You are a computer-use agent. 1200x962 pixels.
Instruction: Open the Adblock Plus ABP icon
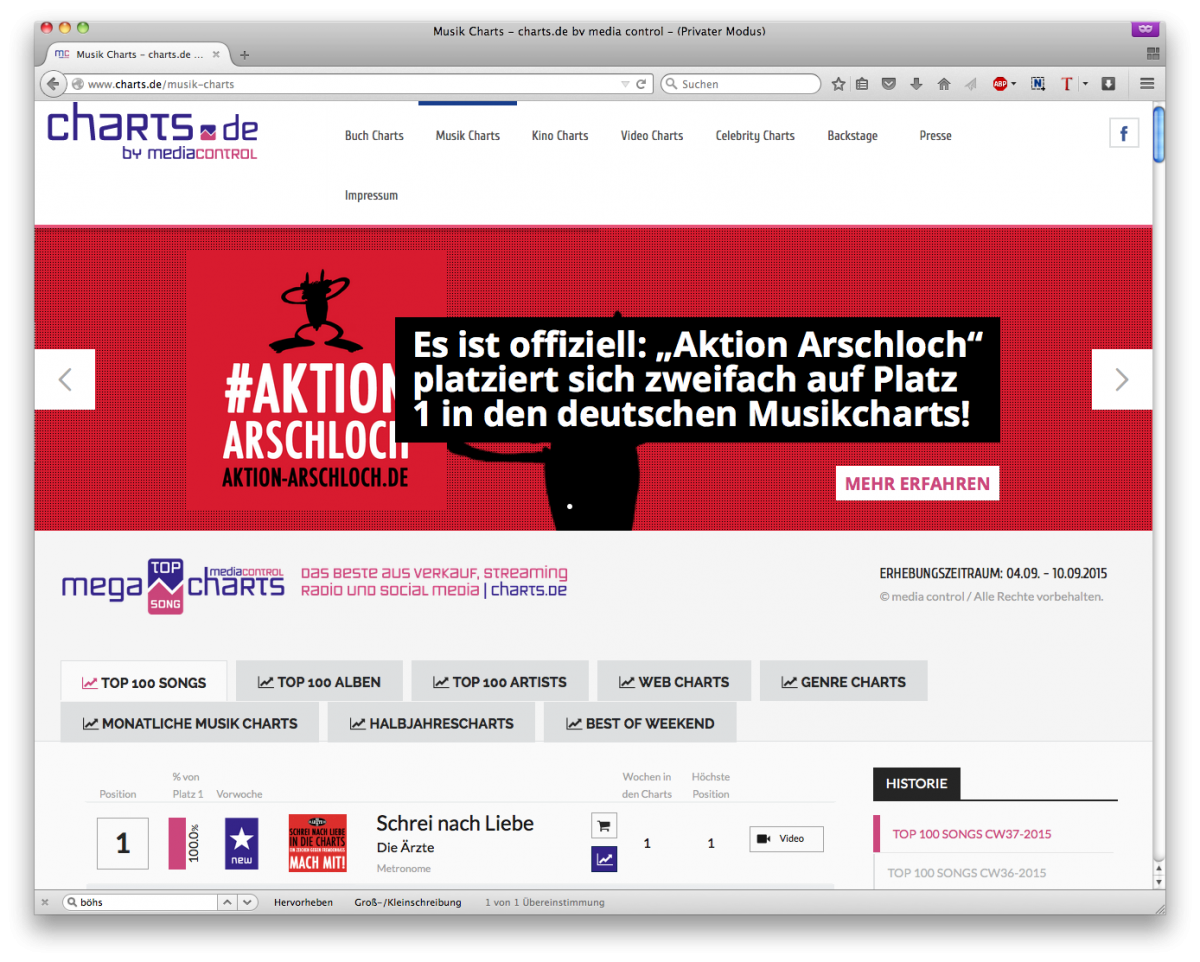pyautogui.click(x=999, y=84)
